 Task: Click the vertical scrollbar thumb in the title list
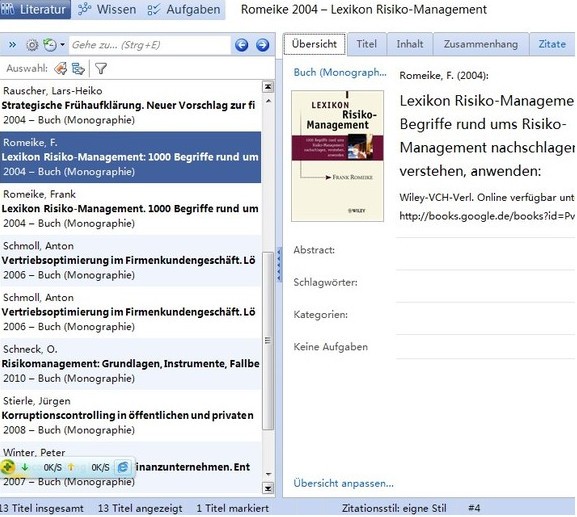click(x=268, y=341)
